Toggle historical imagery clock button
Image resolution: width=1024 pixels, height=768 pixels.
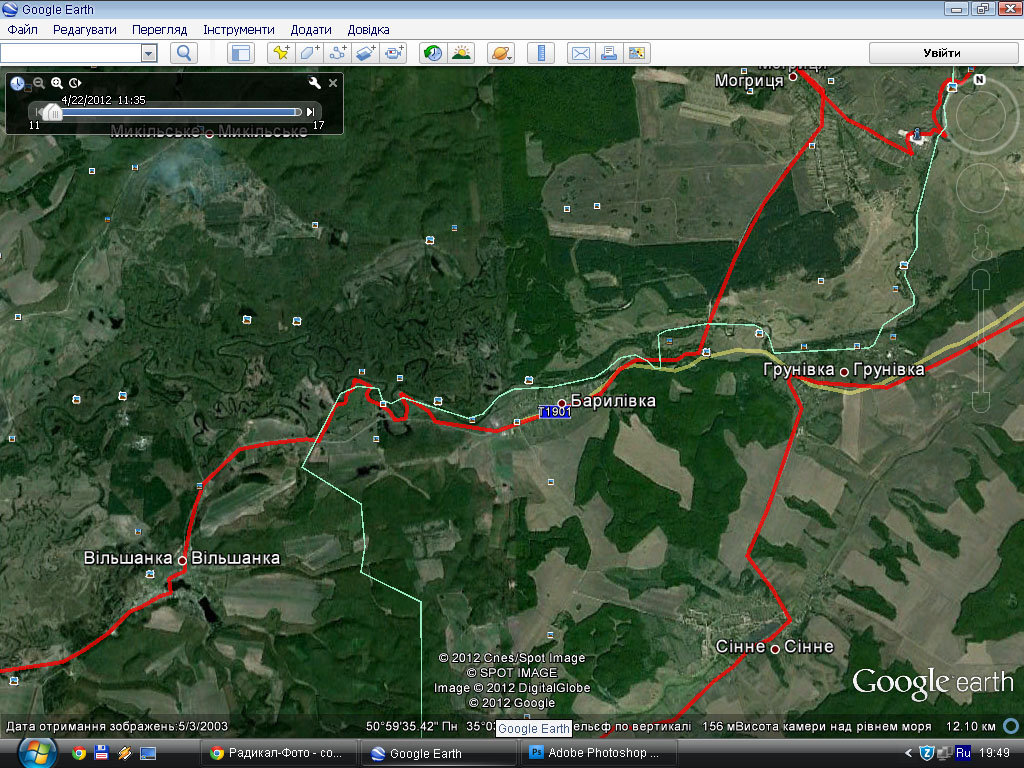(433, 53)
